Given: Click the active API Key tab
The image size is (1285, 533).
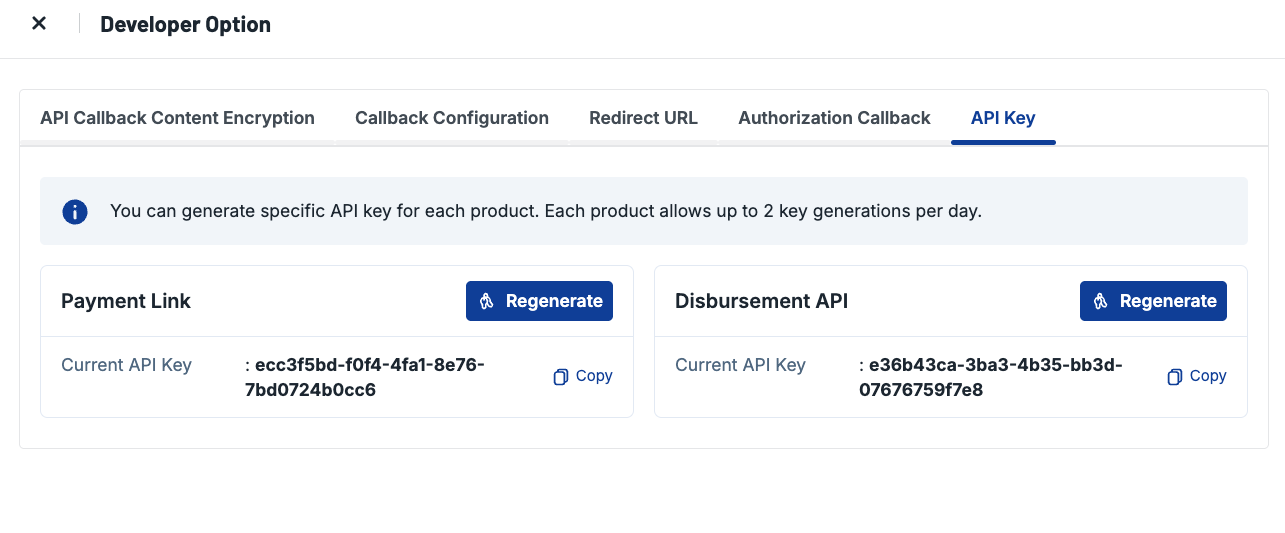Looking at the screenshot, I should click(1003, 118).
